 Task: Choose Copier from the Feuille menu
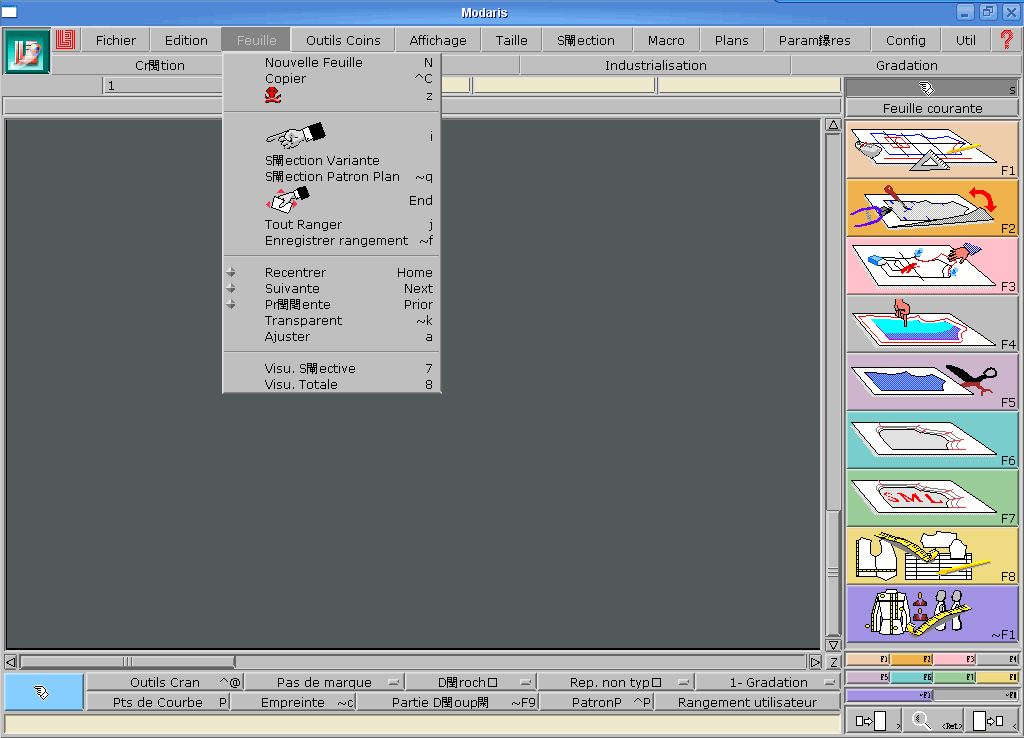pyautogui.click(x=332, y=78)
